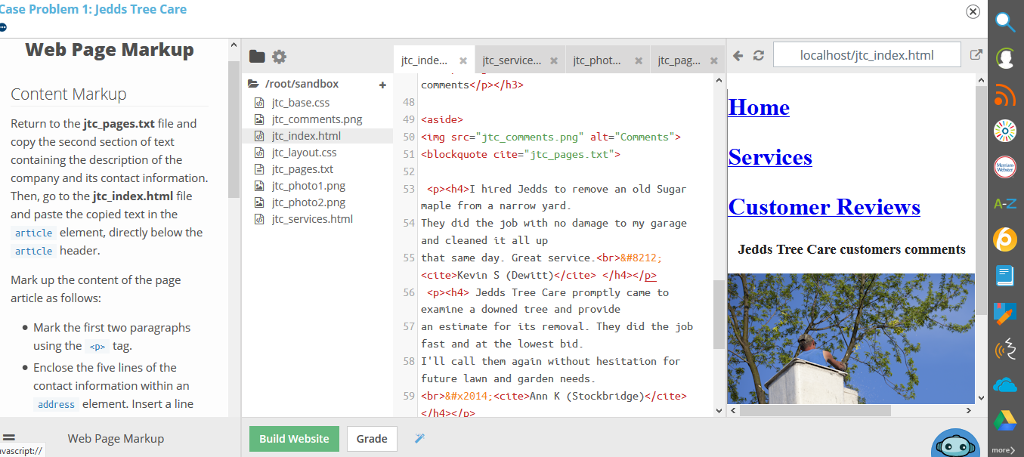Click the tree trimmer photo in preview
Screen dimensions: 1024x457
pyautogui.click(x=851, y=338)
